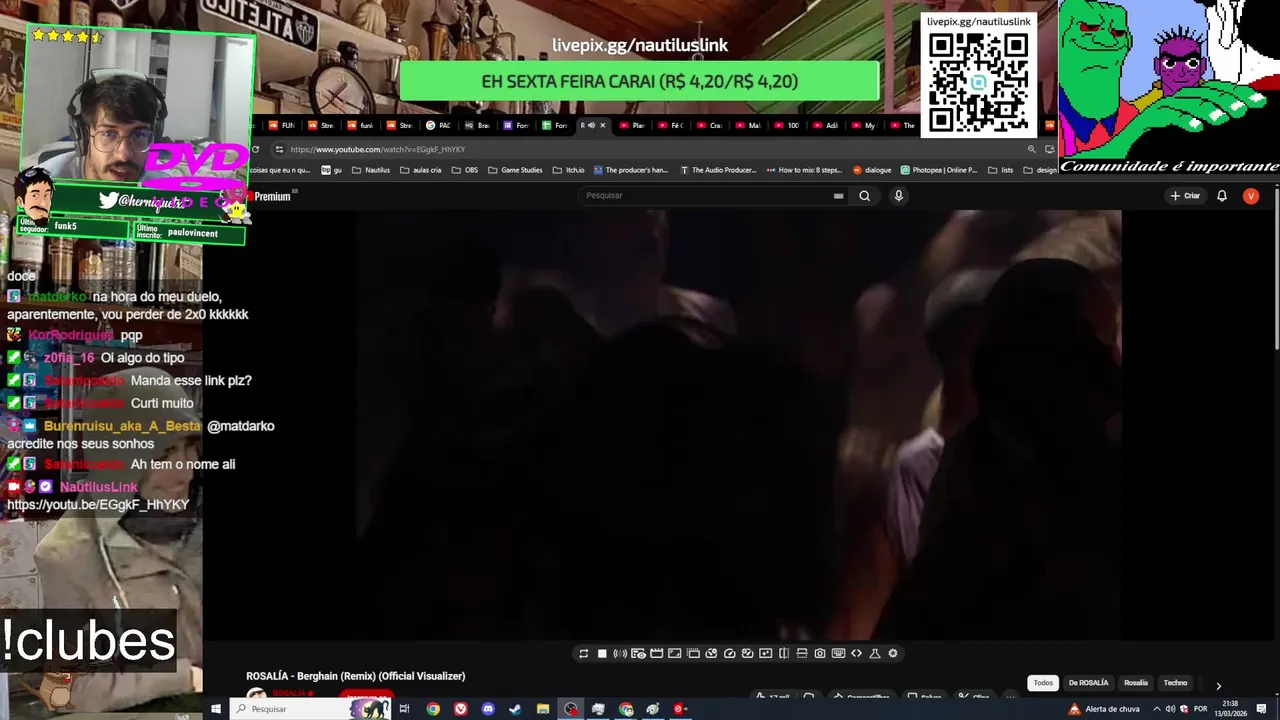Open Steam from the taskbar
This screenshot has width=1280, height=720.
pos(515,709)
